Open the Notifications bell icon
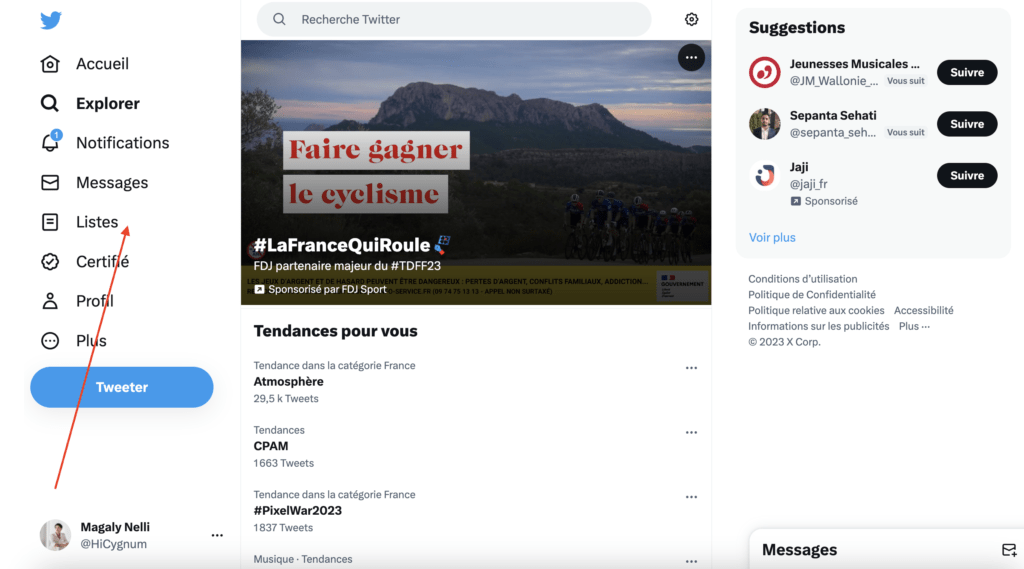This screenshot has height=569, width=1024. [x=50, y=143]
